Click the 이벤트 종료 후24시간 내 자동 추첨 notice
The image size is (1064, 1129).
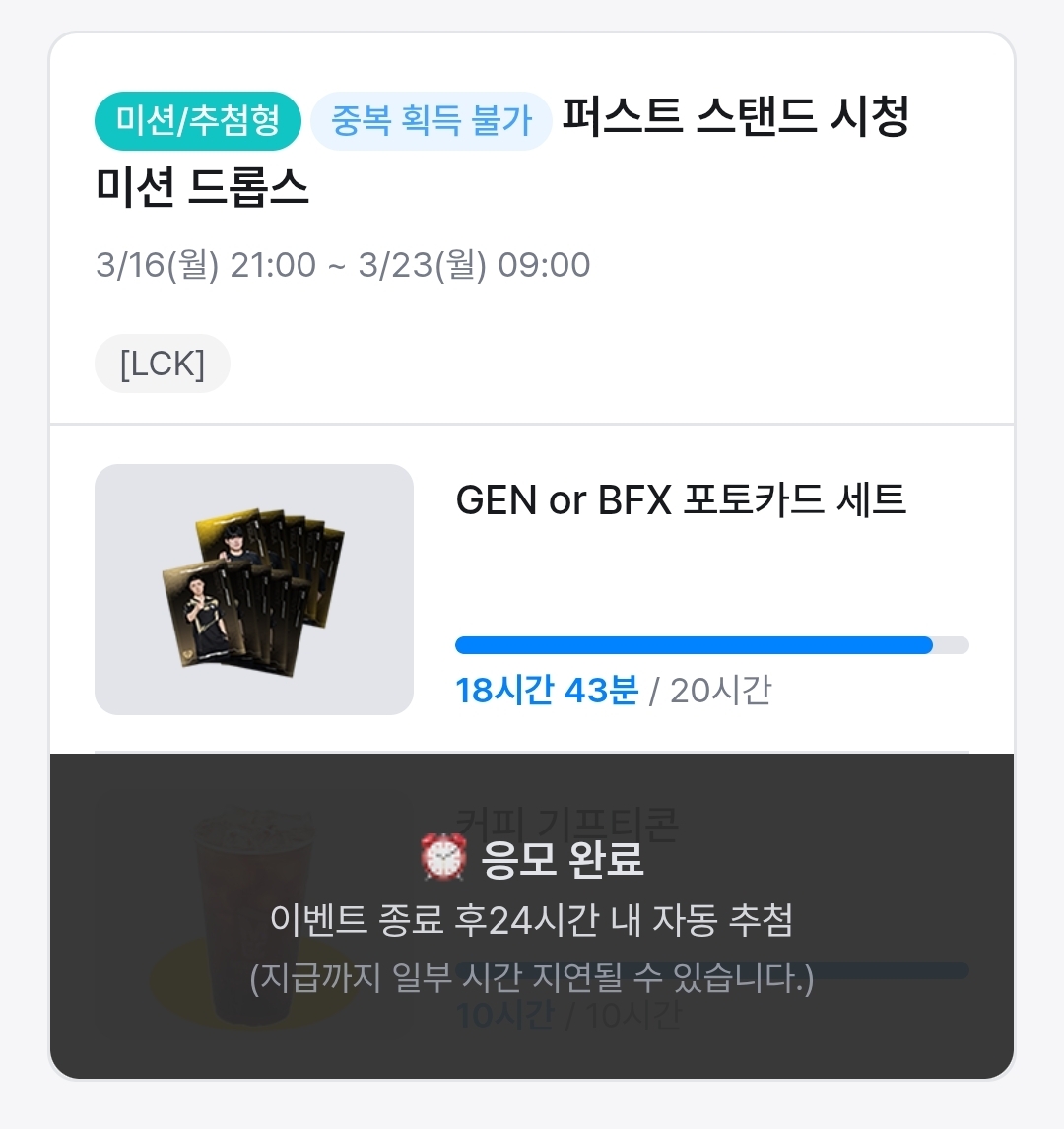point(532,921)
